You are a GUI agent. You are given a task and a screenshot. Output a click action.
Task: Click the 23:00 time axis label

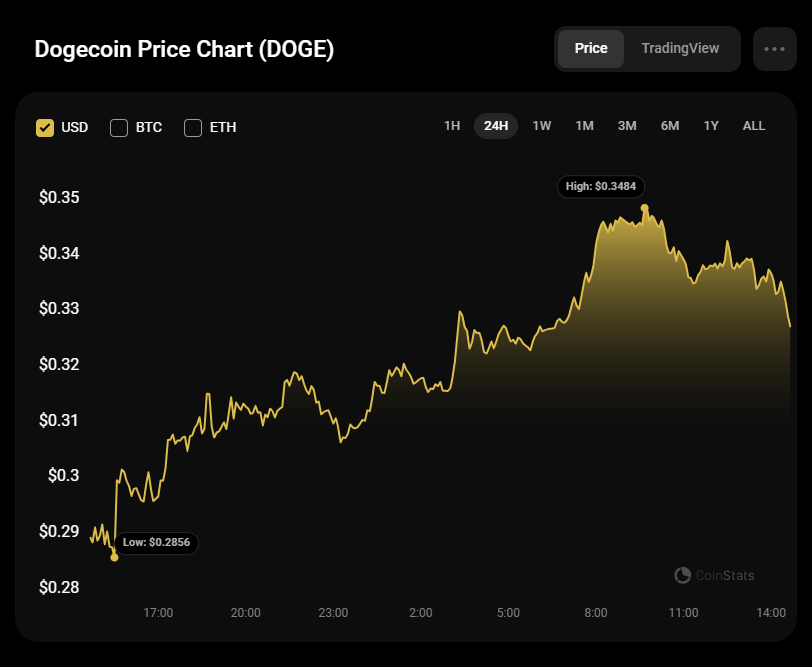[333, 613]
